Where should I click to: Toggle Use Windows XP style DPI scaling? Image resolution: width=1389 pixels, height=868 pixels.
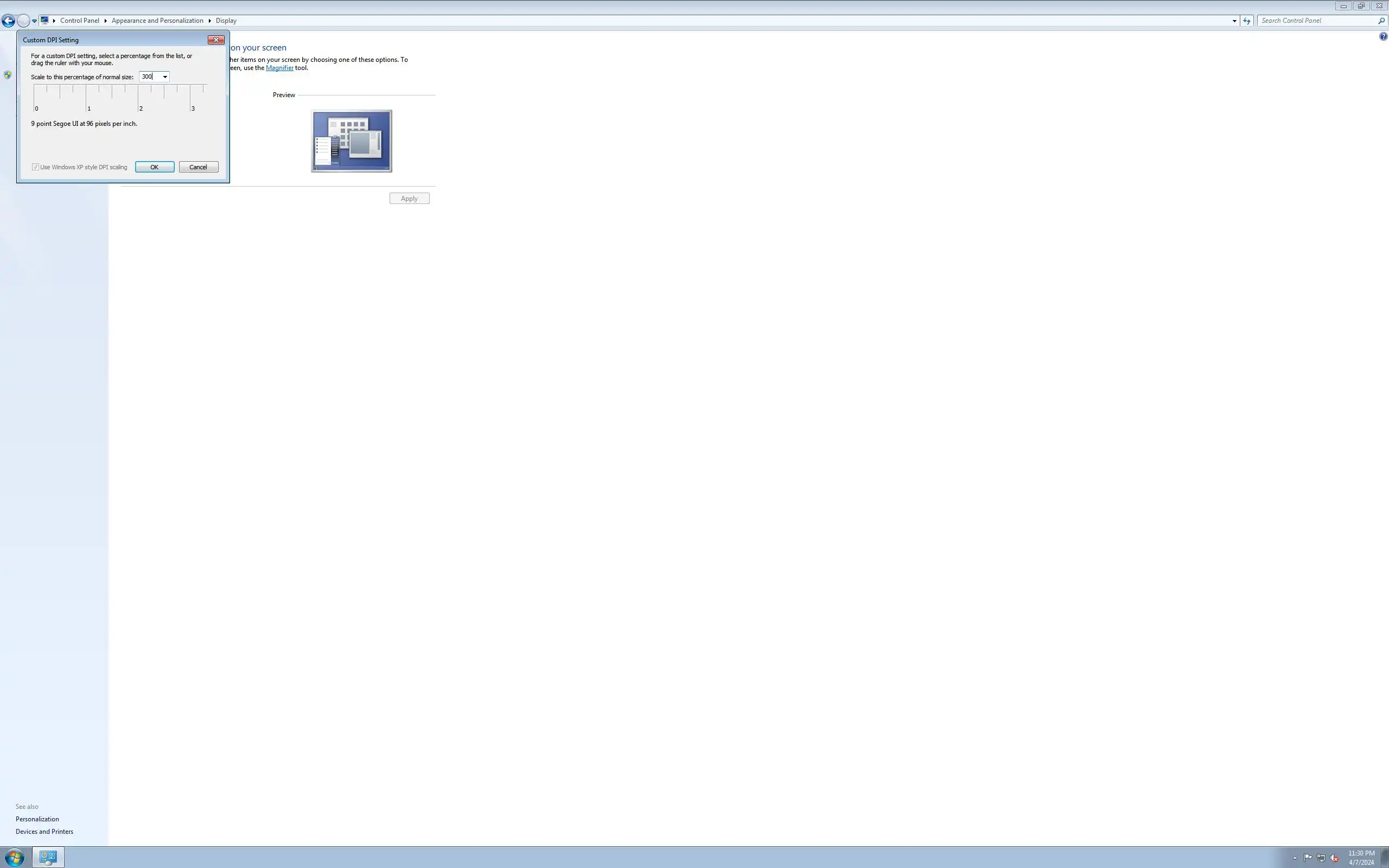point(36,167)
